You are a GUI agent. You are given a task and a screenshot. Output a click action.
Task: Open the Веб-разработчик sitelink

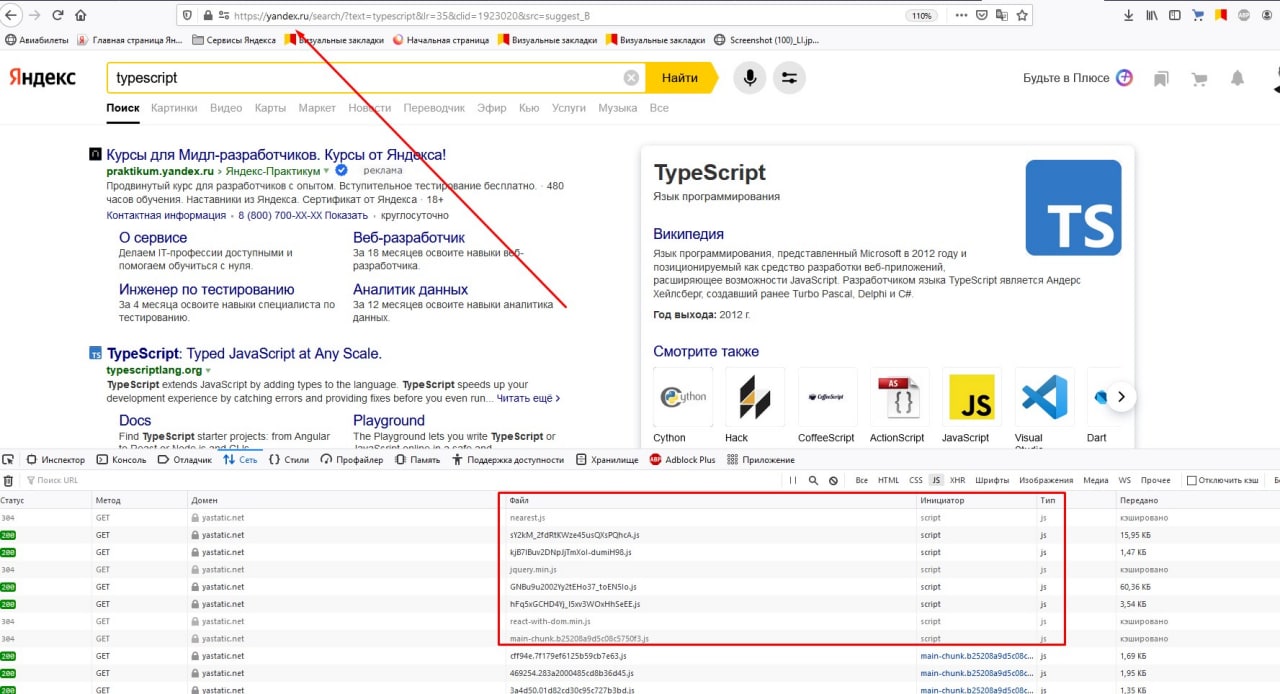click(409, 238)
